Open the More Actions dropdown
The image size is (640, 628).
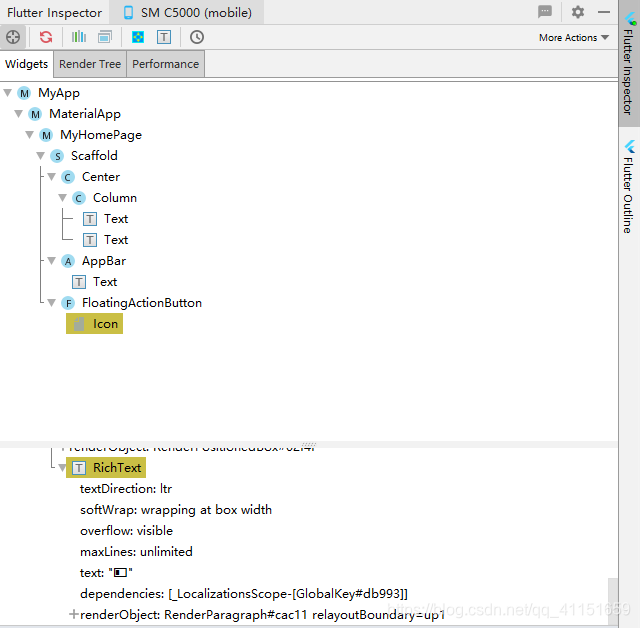574,38
